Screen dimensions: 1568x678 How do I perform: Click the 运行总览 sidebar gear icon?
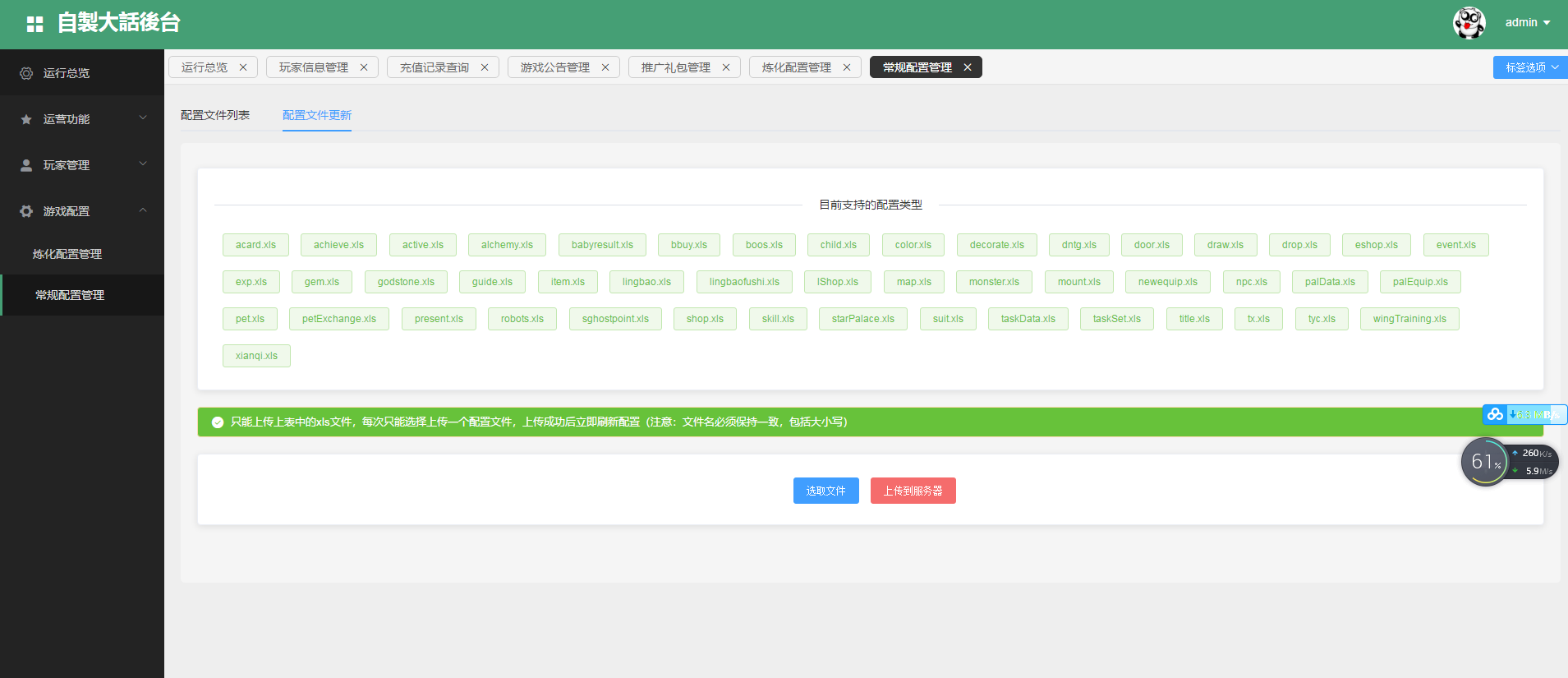coord(26,73)
